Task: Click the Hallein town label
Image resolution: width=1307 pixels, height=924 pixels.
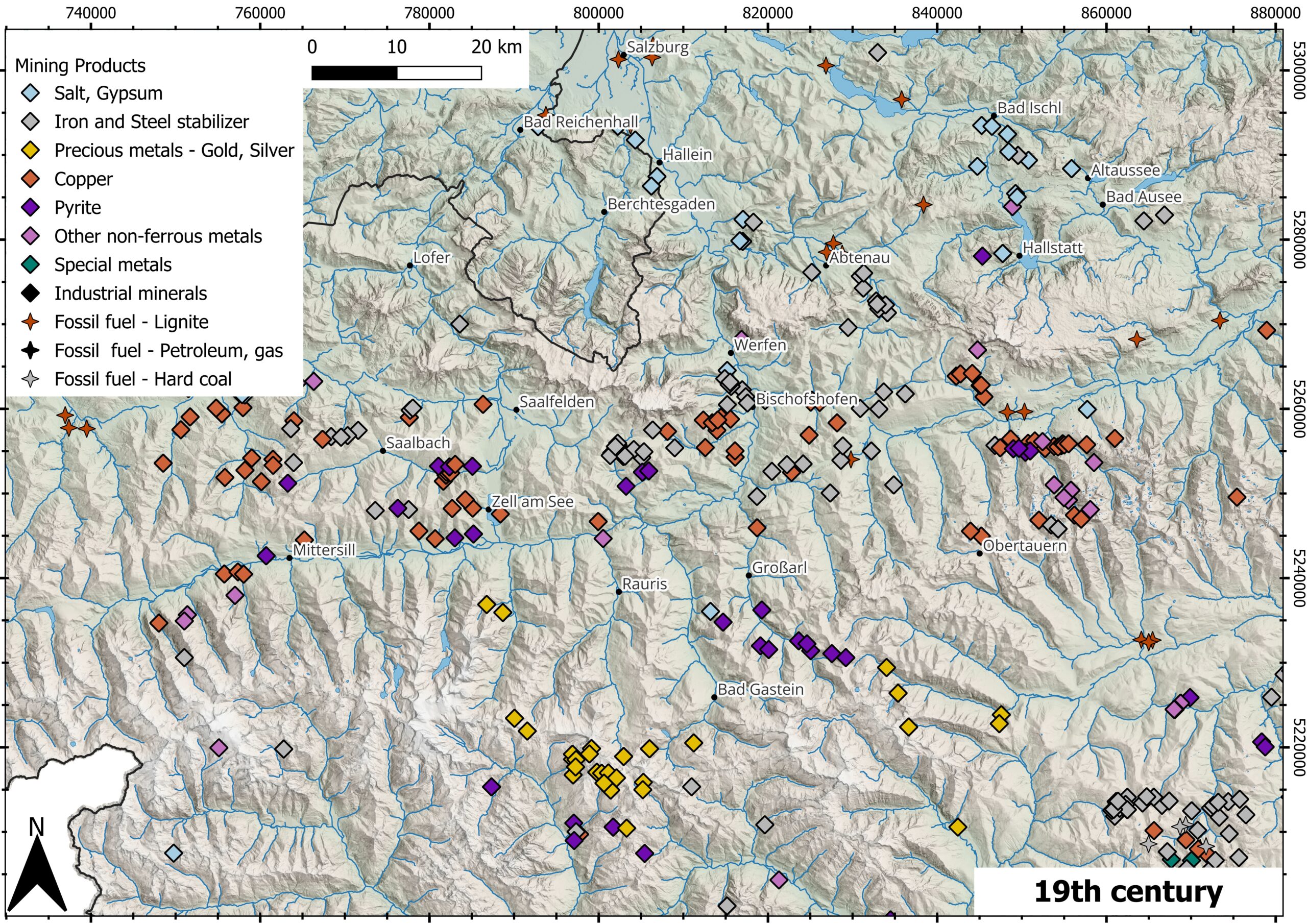Action: (x=687, y=154)
